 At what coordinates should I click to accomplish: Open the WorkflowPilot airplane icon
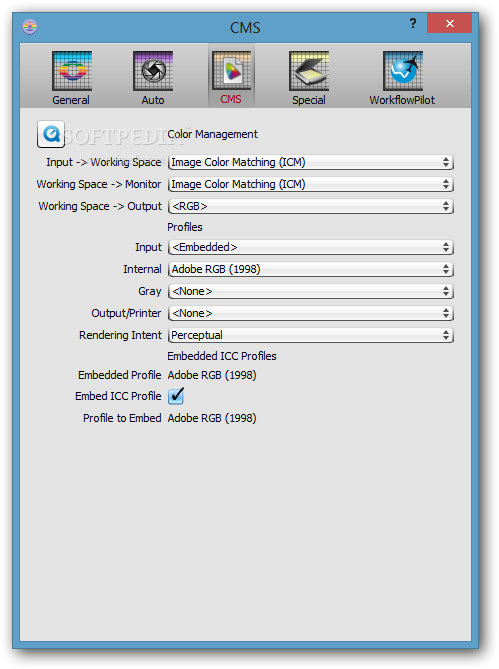(403, 71)
